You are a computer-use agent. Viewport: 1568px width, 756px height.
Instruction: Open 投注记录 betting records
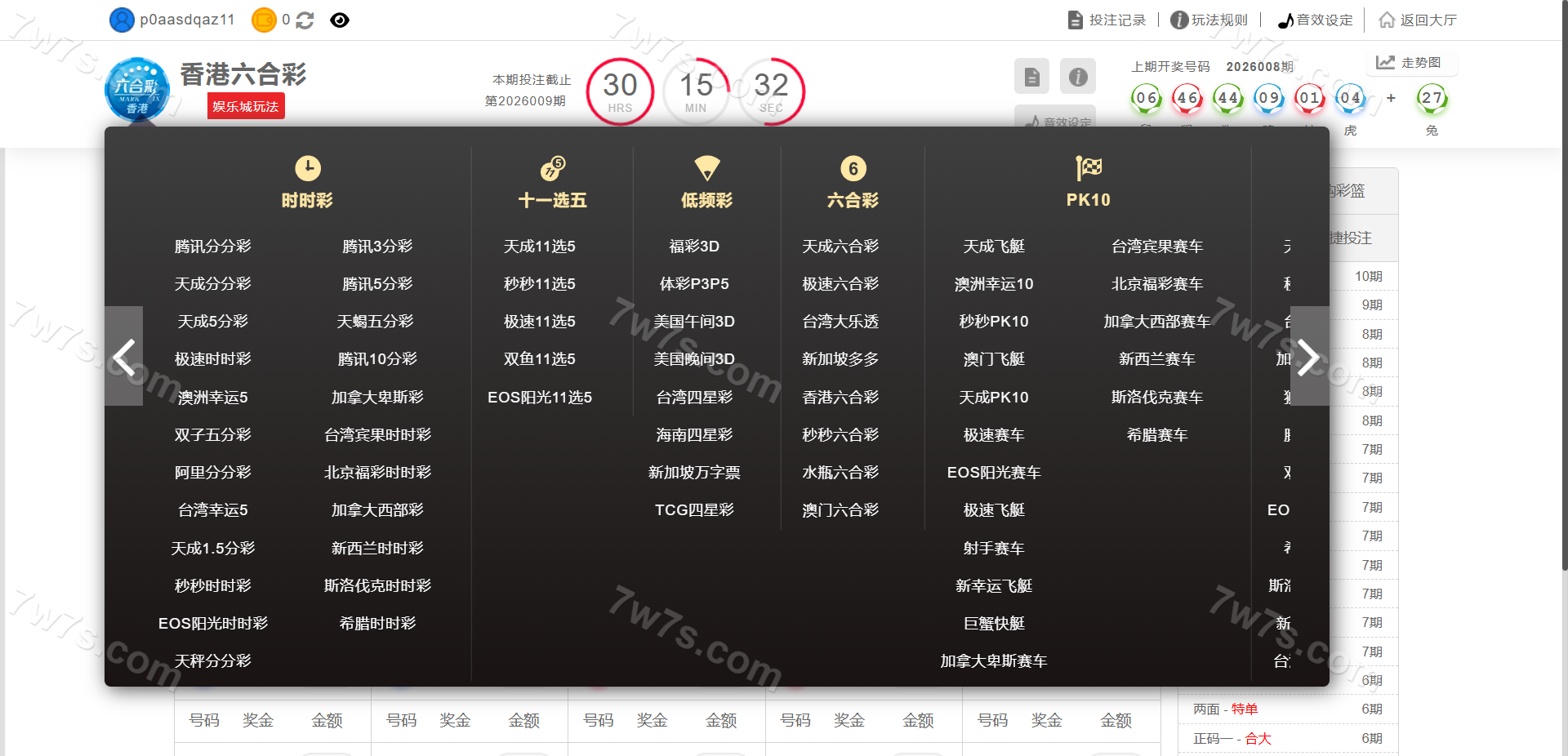click(1107, 20)
